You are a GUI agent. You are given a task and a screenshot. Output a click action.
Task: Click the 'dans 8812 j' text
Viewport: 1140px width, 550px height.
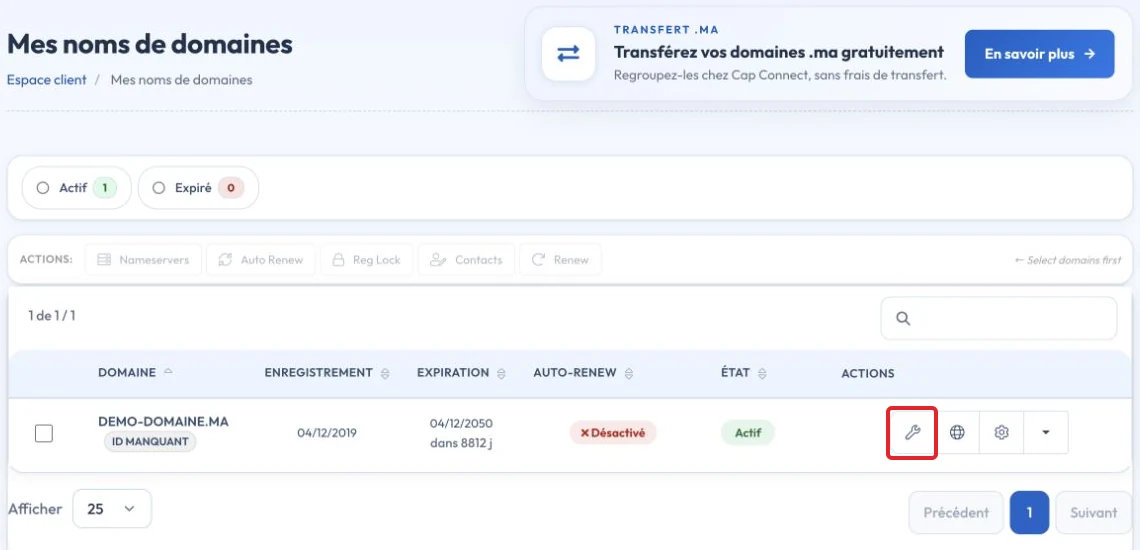461,442
